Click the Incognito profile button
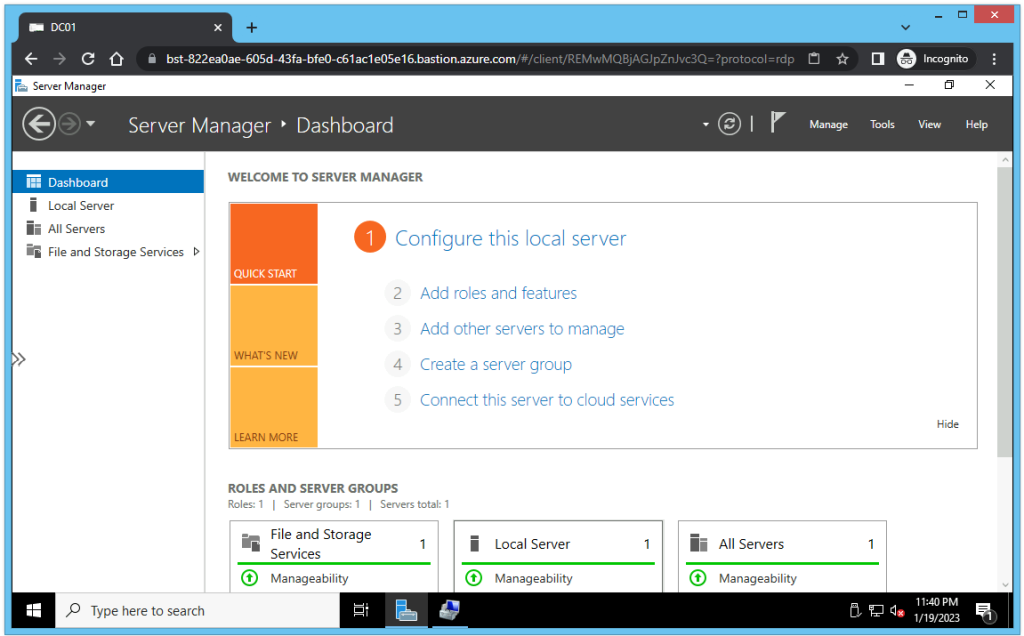 coord(934,59)
